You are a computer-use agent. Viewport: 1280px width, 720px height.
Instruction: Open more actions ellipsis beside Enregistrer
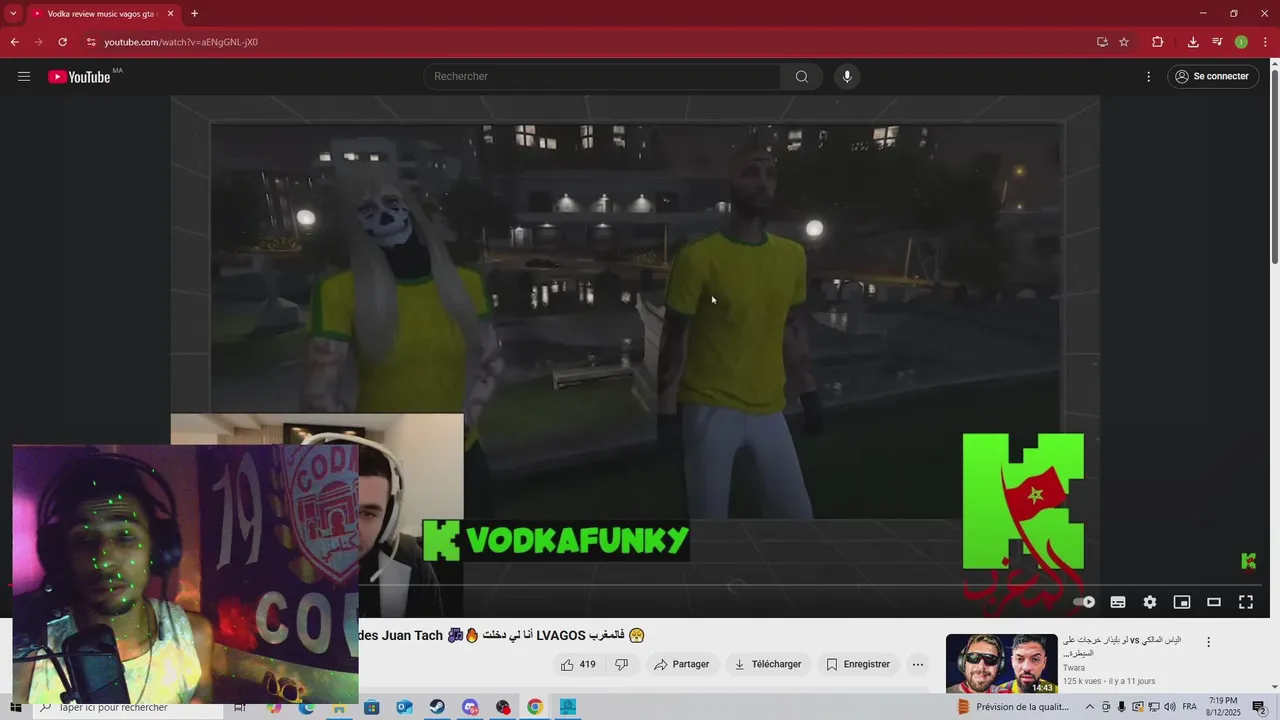click(x=918, y=664)
